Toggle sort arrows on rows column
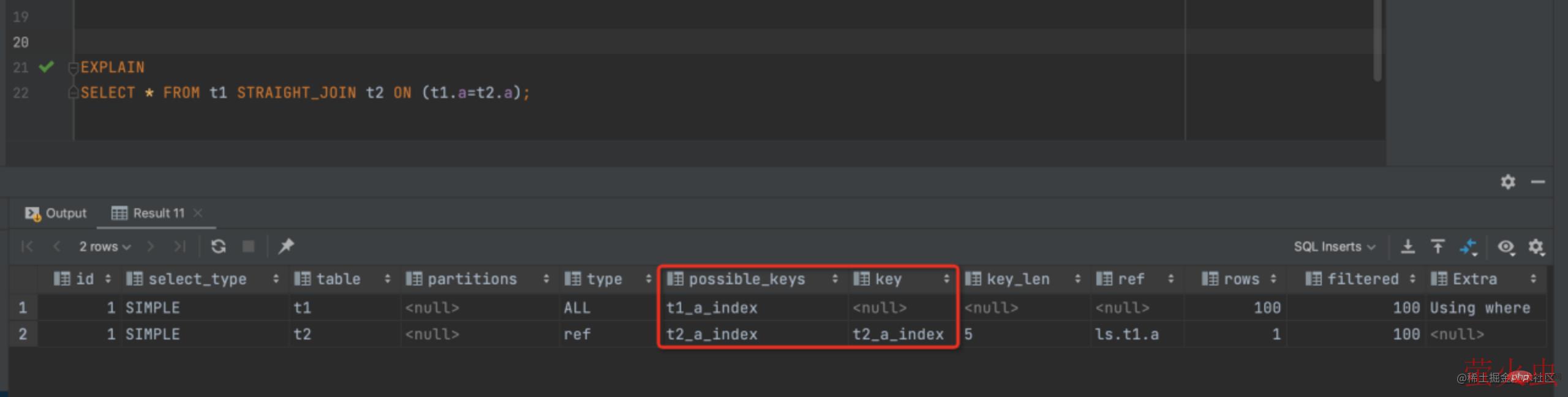The width and height of the screenshot is (1568, 397). [1273, 279]
